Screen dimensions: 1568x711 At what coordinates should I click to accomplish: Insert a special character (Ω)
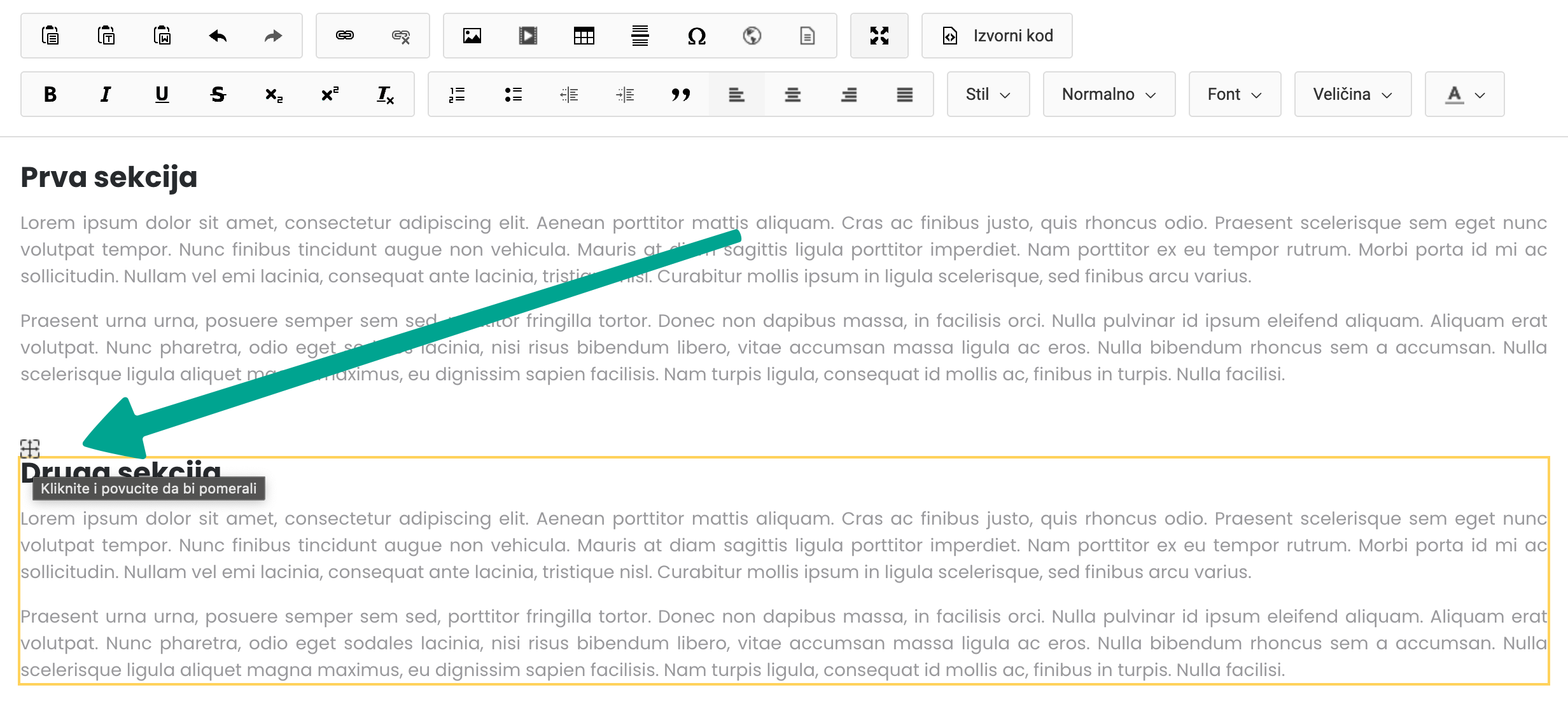point(696,36)
